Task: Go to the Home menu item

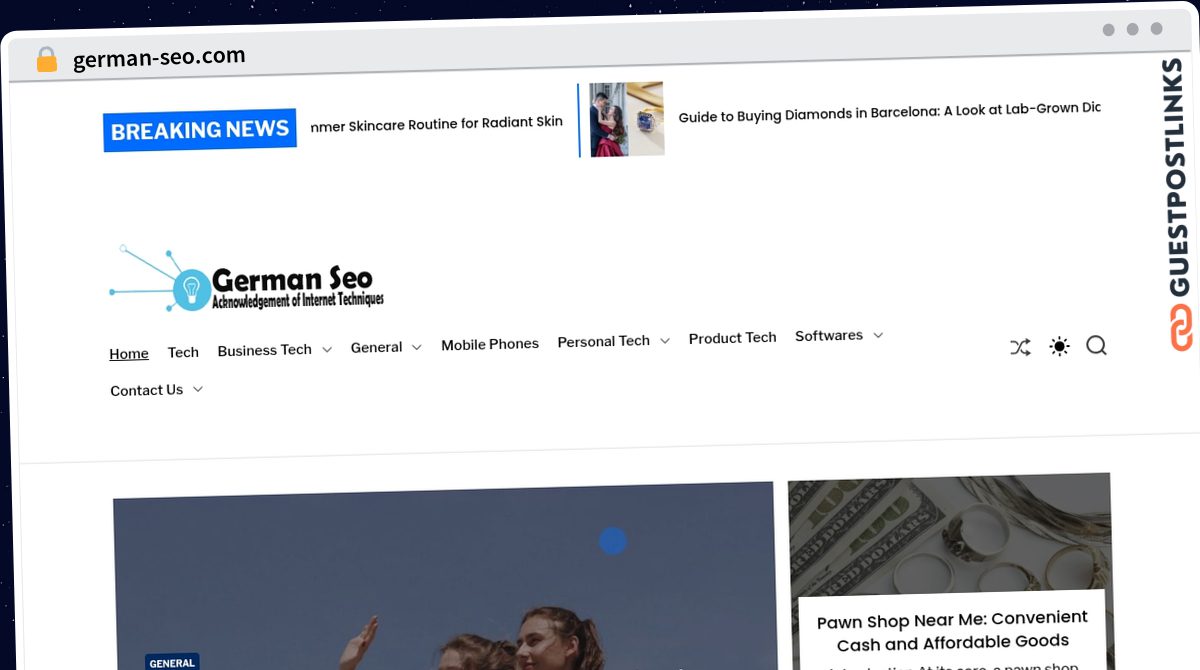Action: 129,354
